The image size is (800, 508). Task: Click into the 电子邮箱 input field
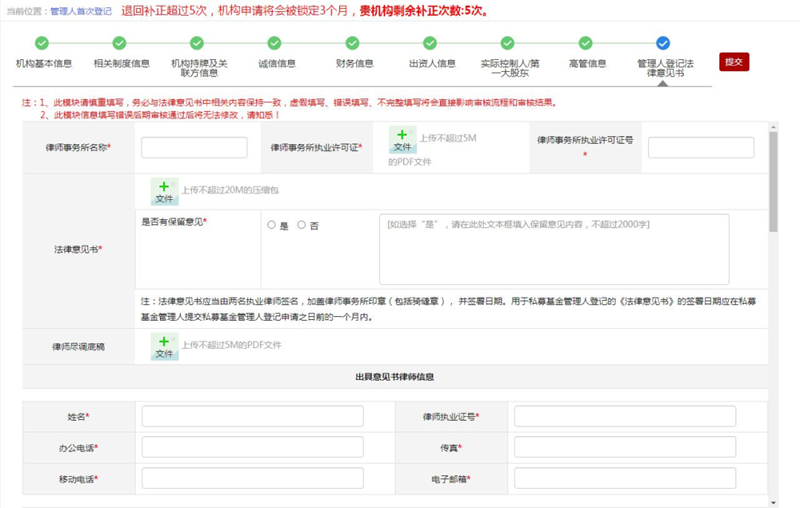624,478
